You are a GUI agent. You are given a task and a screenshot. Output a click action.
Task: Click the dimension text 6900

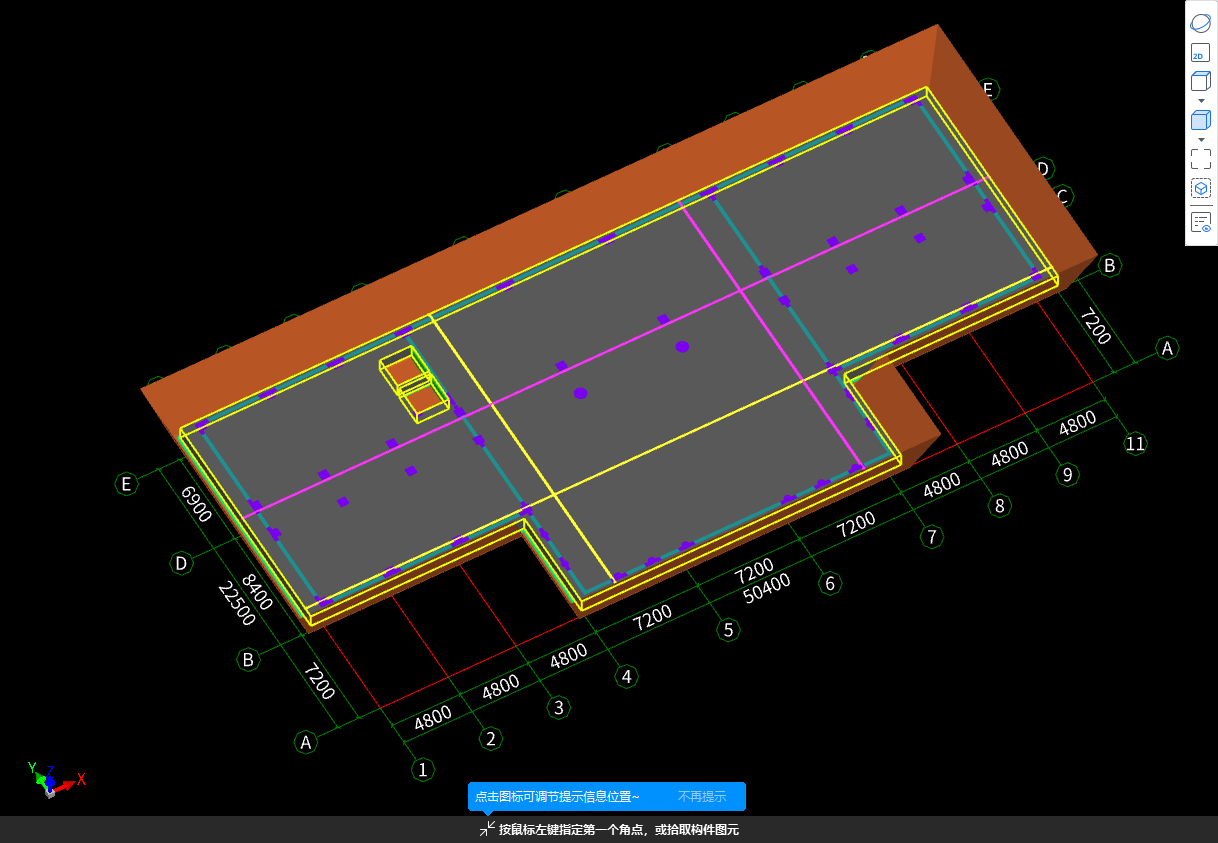click(x=196, y=504)
